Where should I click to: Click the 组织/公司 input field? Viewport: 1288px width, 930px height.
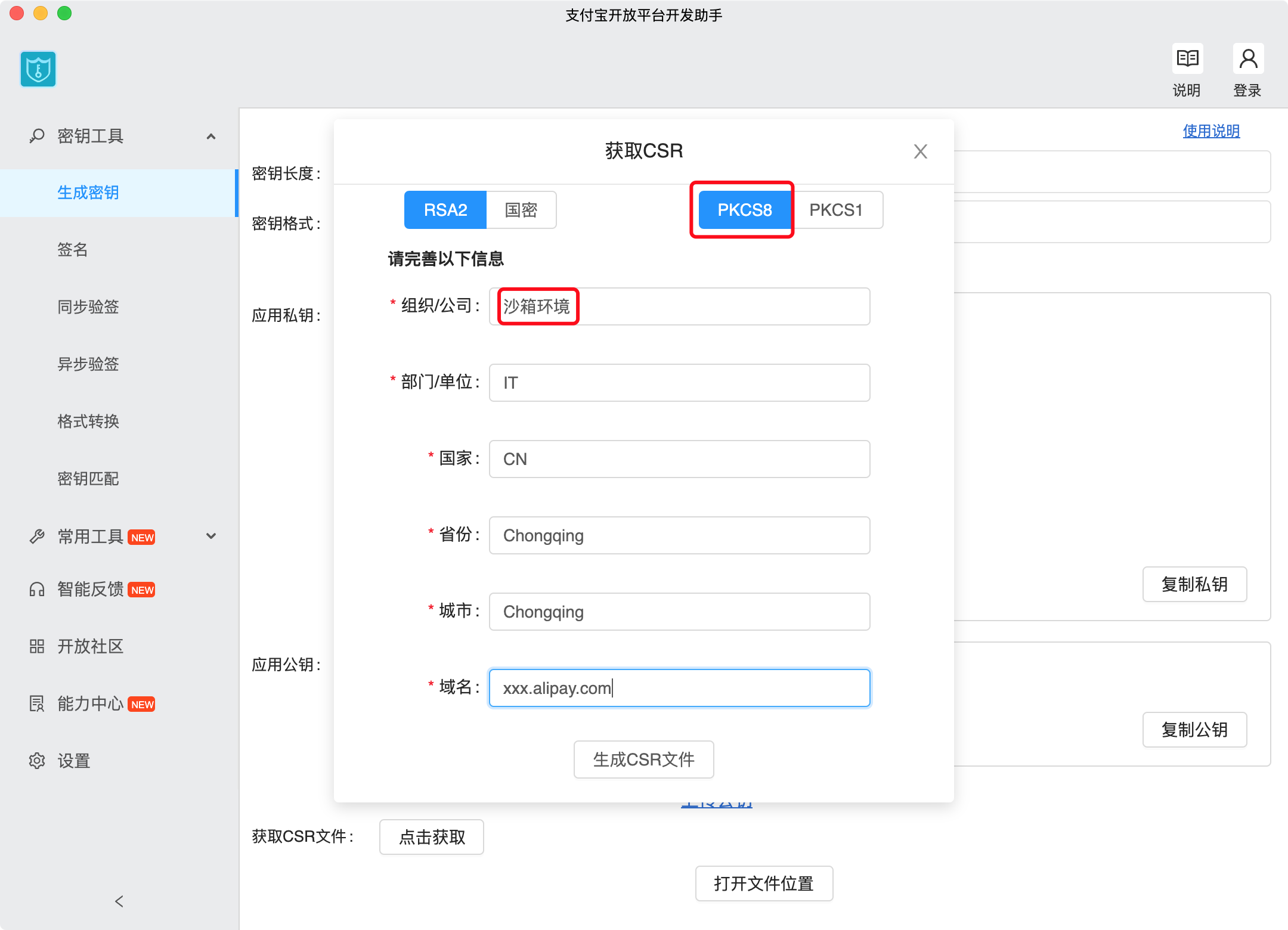(x=680, y=306)
